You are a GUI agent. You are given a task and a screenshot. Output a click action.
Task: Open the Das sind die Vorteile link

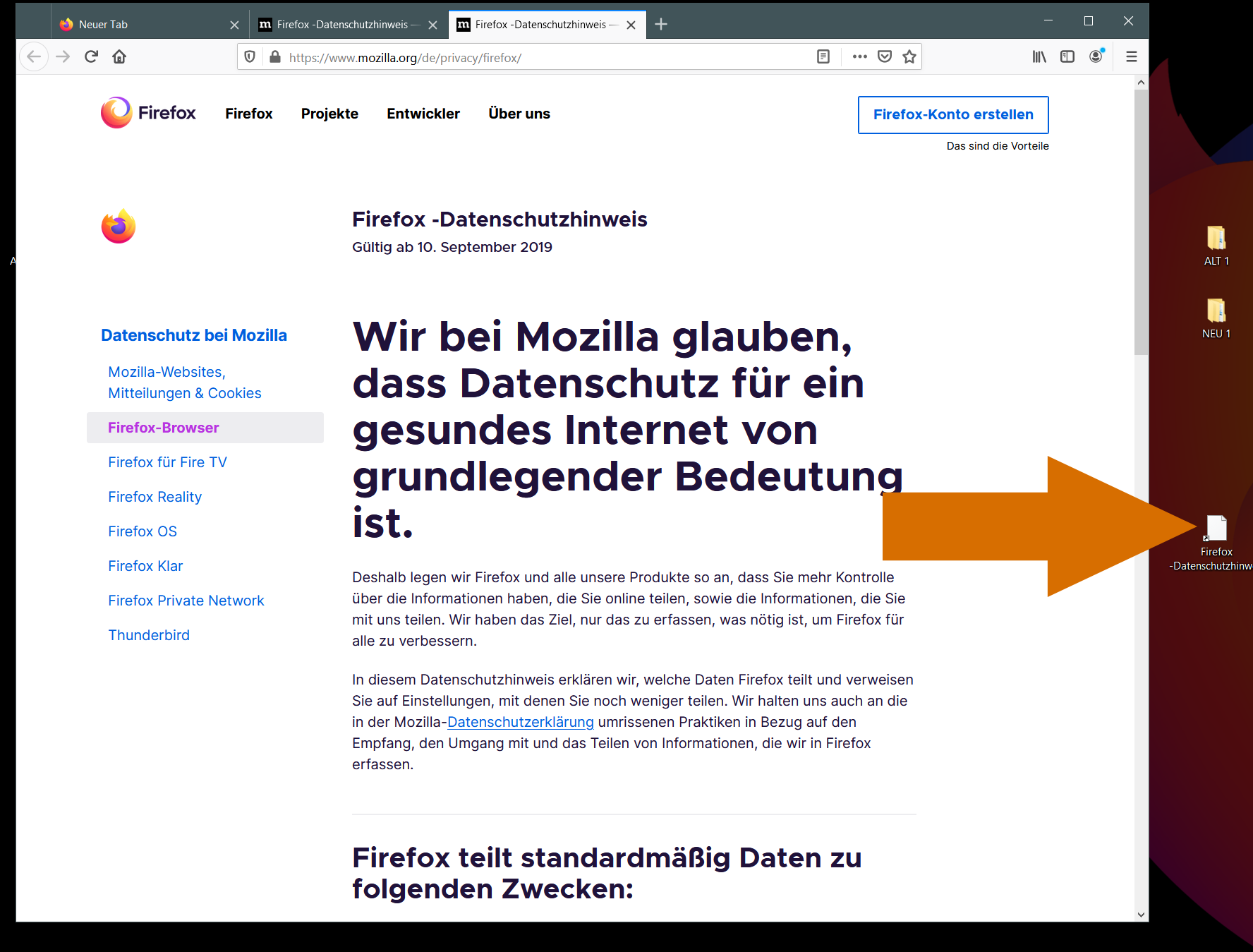[998, 146]
